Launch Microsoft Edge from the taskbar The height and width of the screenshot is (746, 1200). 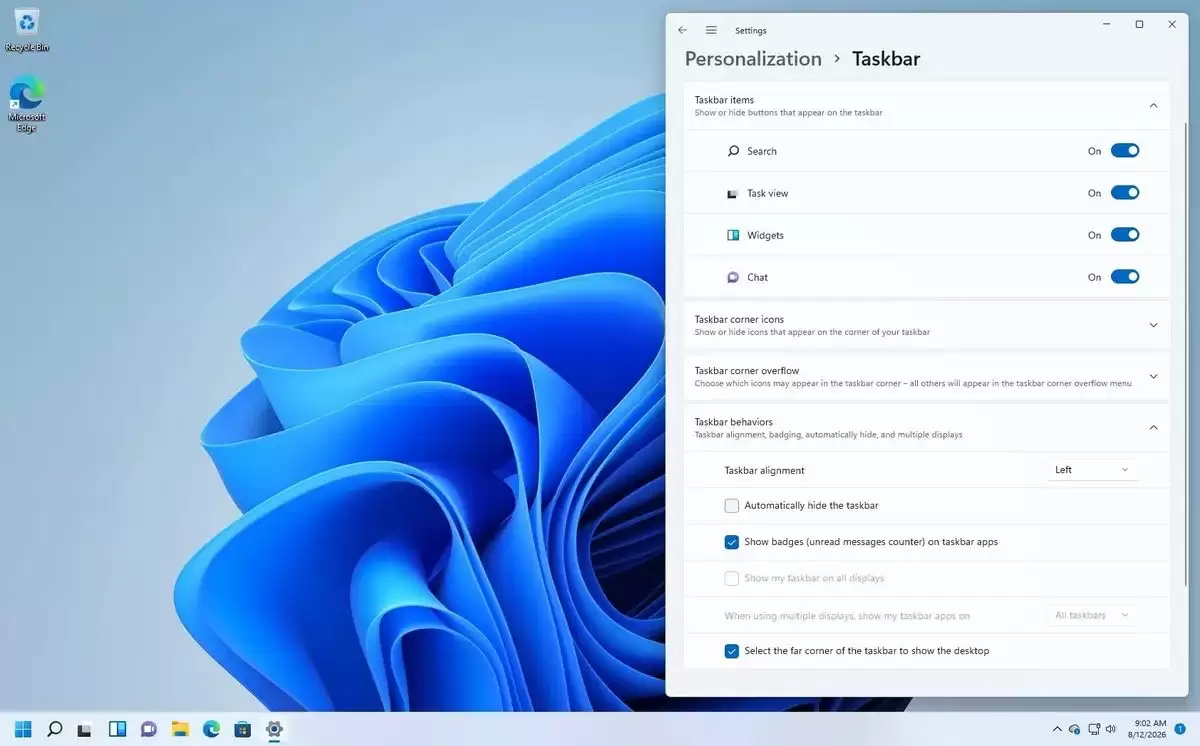coord(211,729)
